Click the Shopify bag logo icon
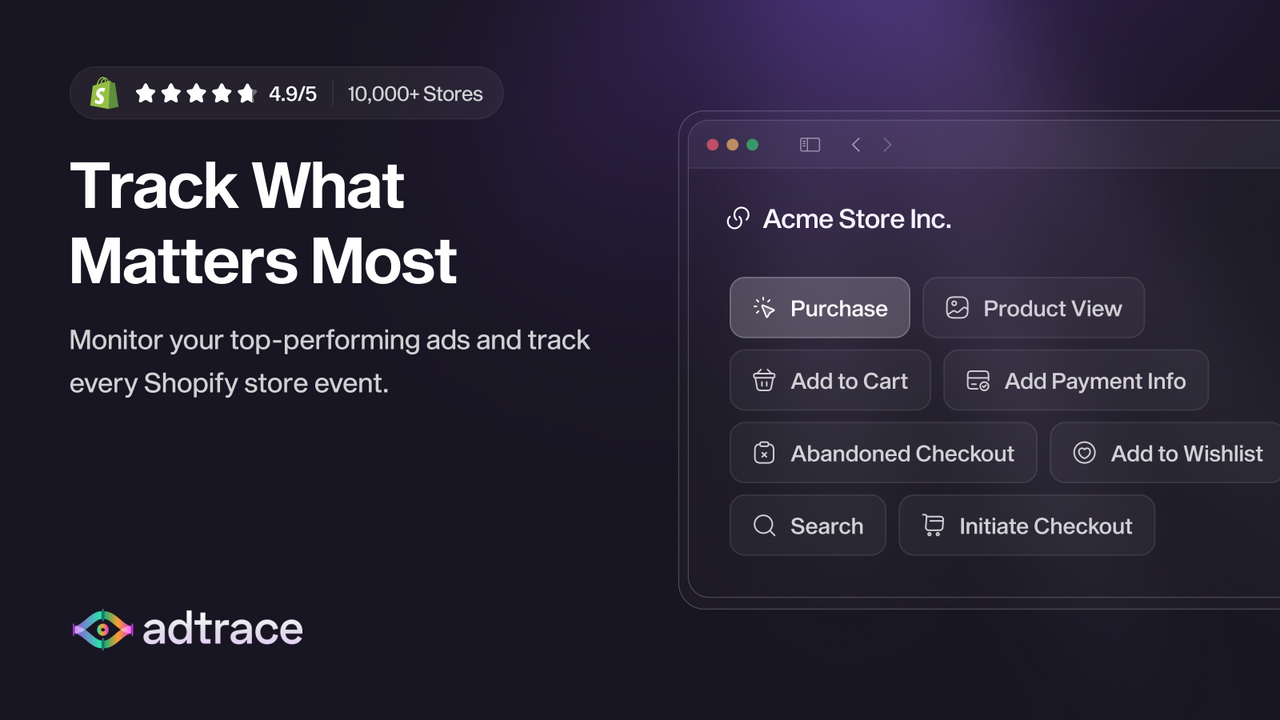This screenshot has width=1280, height=720. pos(104,93)
